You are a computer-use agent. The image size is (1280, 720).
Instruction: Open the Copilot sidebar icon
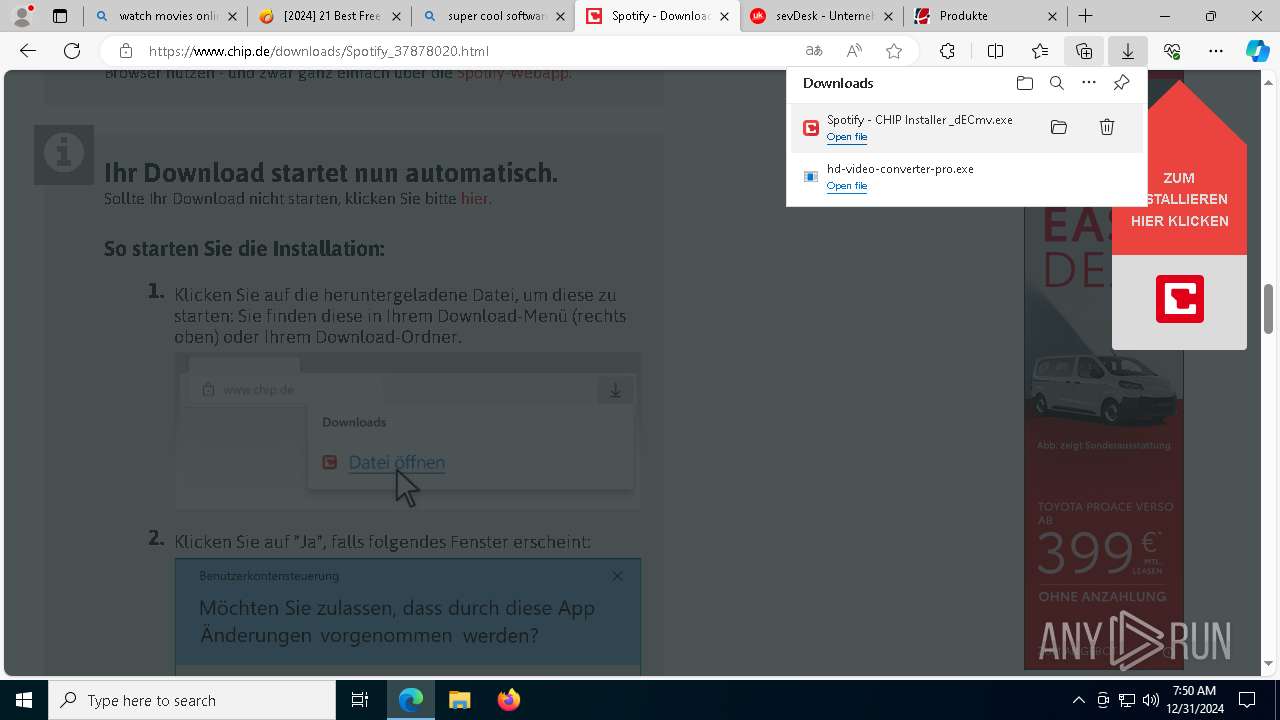[1258, 51]
